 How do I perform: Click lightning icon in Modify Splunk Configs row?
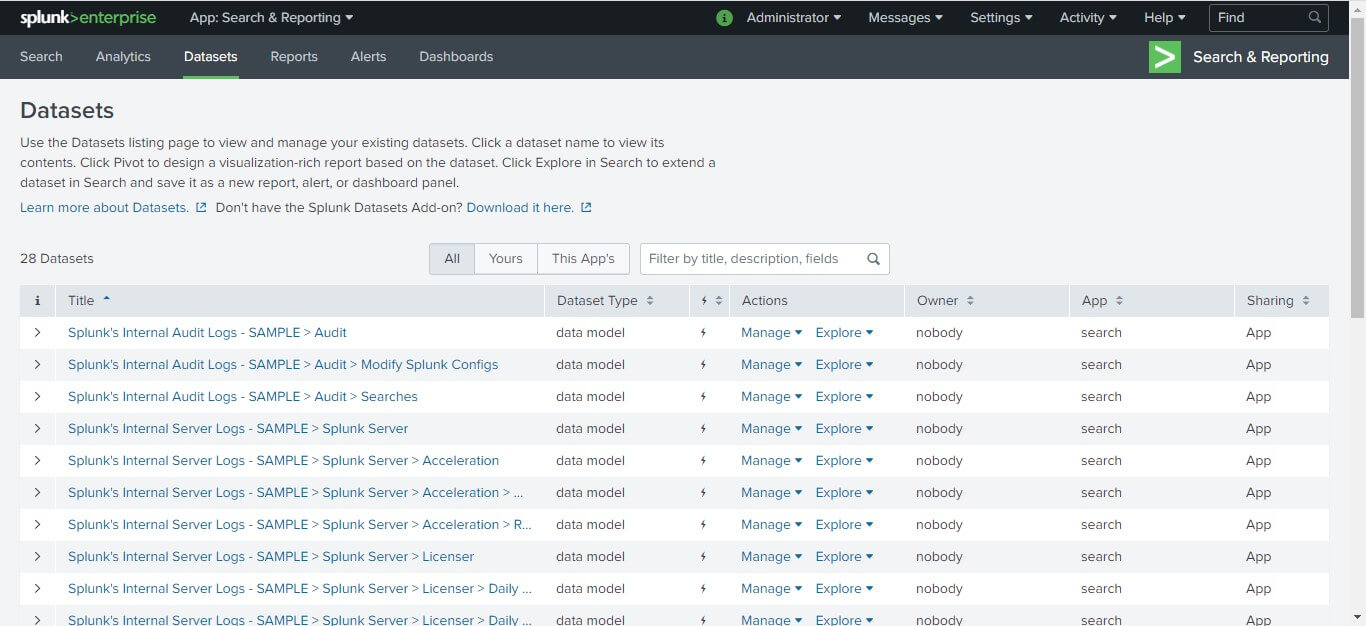[703, 365]
